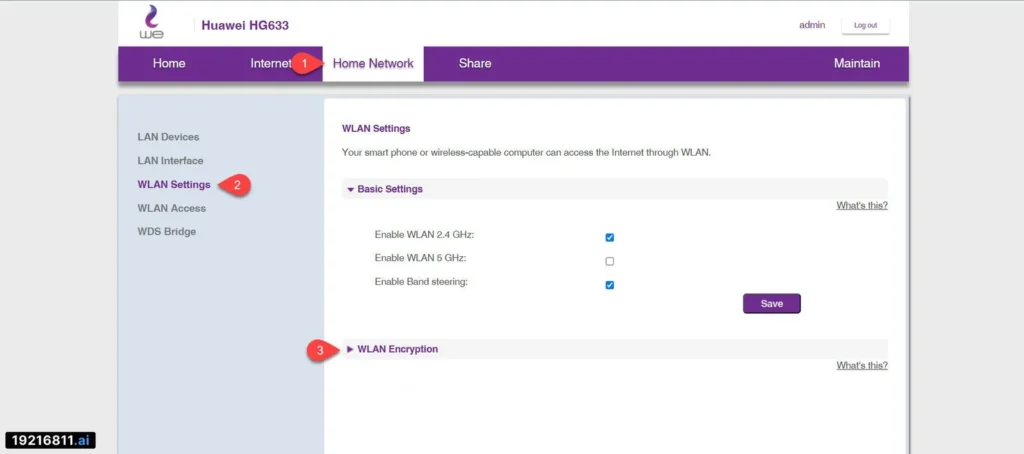Open WDS Bridge in sidebar
This screenshot has width=1024, height=454.
(167, 232)
